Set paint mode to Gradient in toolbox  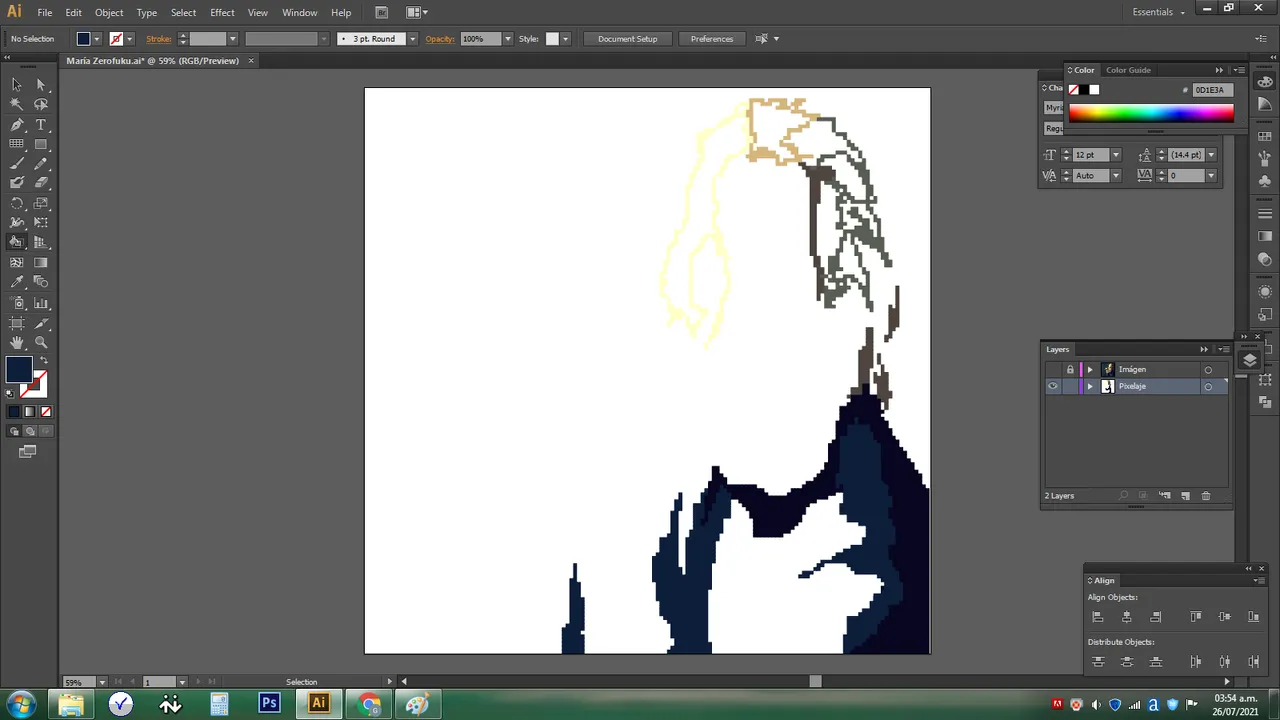29,411
